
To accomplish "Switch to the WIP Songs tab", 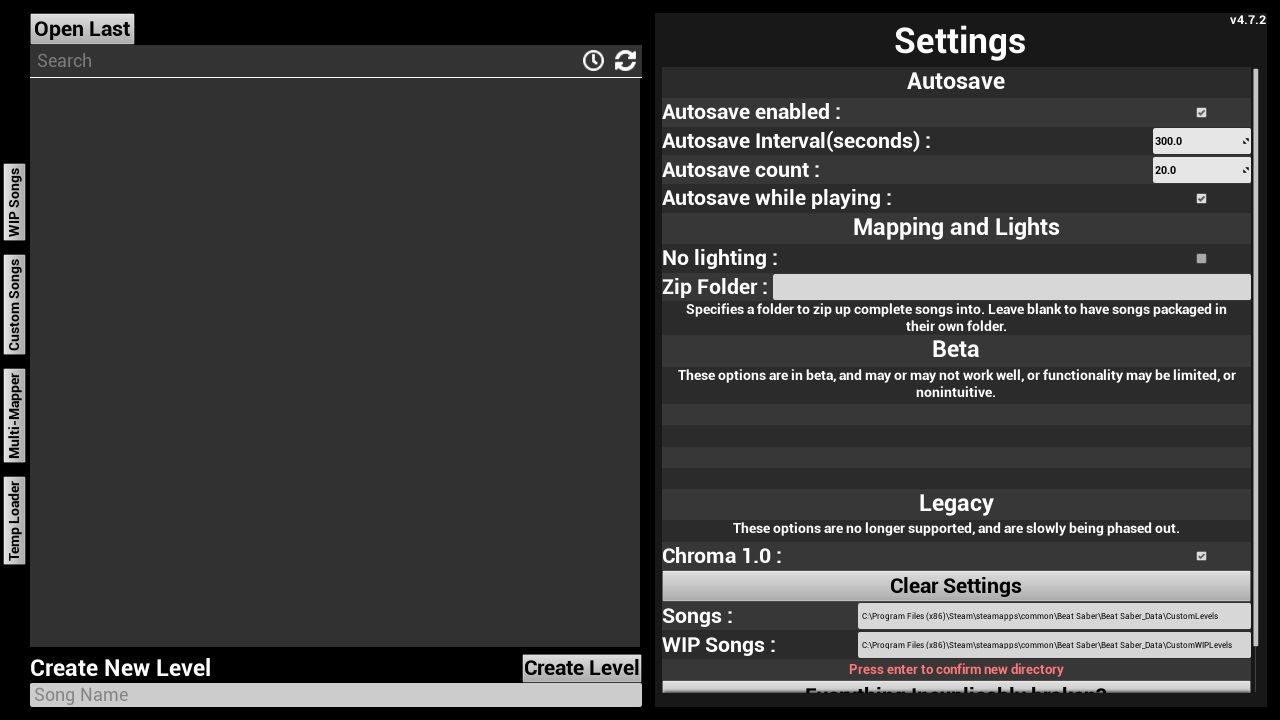I will [14, 201].
